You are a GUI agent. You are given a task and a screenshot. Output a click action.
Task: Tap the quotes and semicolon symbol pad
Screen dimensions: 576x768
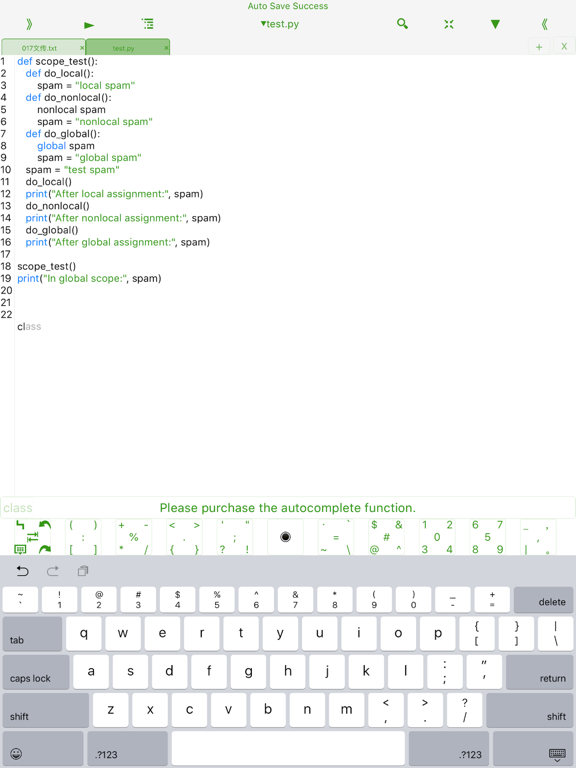click(x=235, y=537)
